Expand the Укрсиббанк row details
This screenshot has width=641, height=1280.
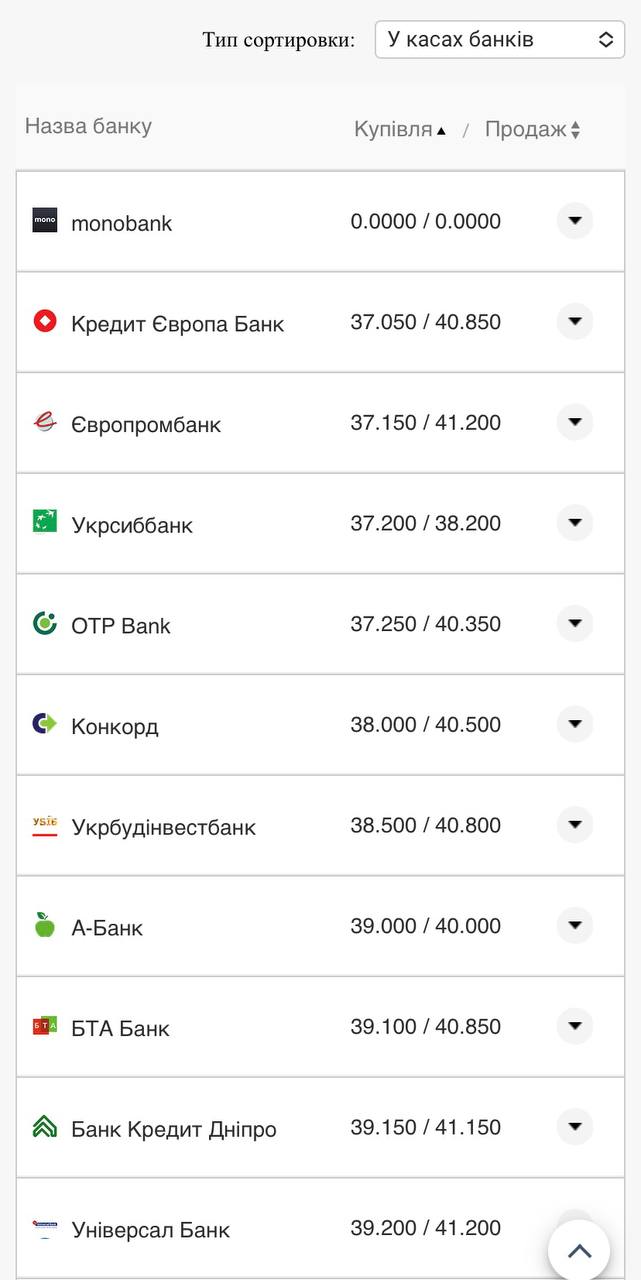(574, 523)
